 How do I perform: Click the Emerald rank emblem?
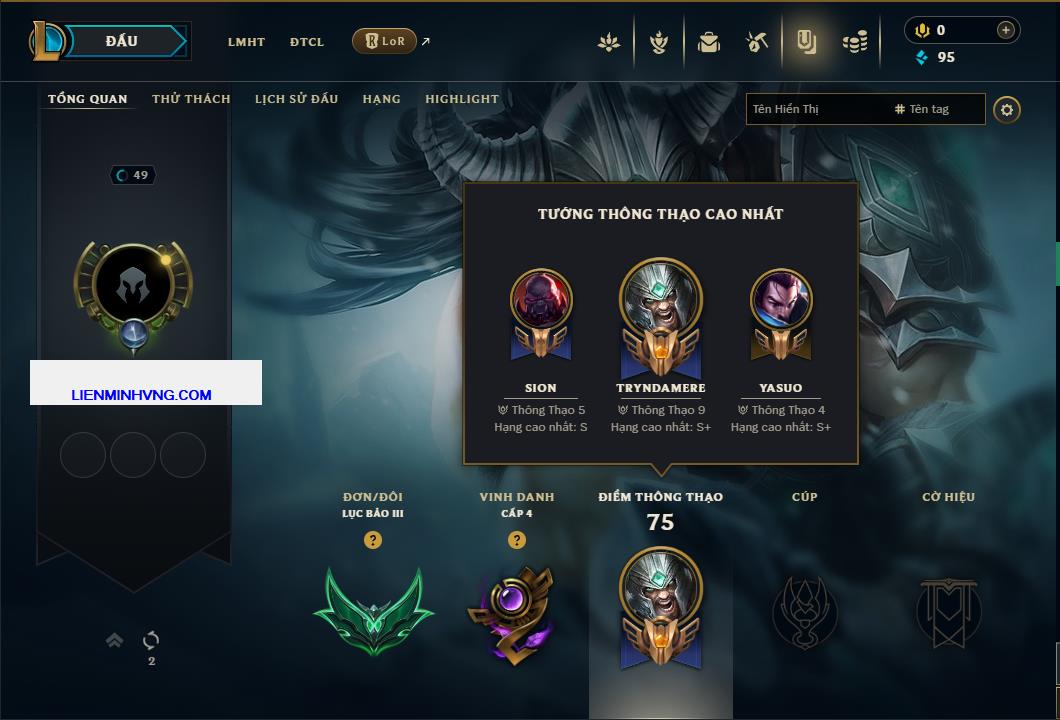(373, 612)
